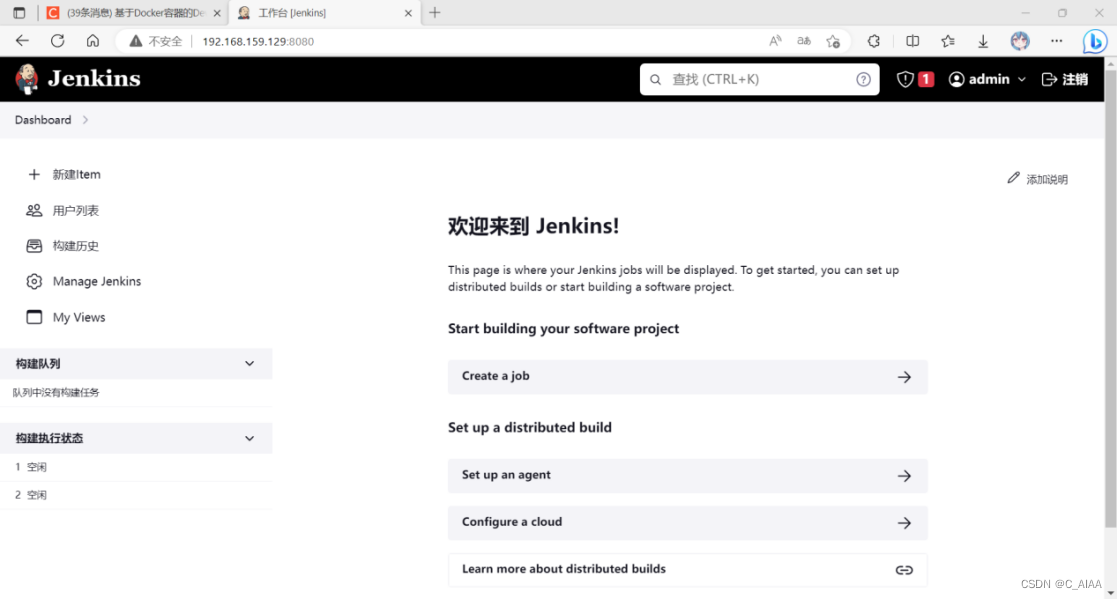Click the Jenkins butler logo icon

27,78
